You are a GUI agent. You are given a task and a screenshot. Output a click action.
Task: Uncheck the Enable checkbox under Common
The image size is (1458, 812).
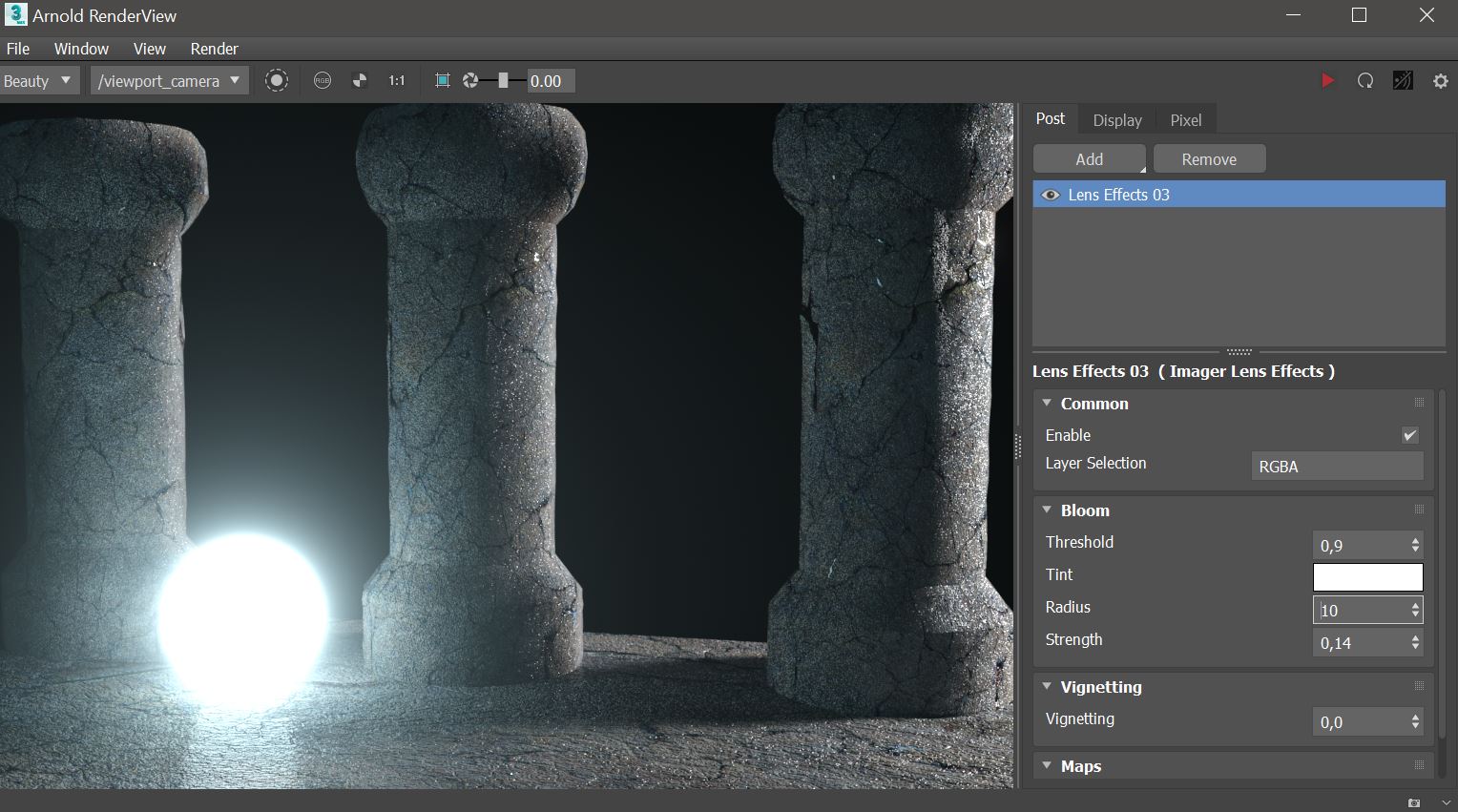(x=1409, y=435)
